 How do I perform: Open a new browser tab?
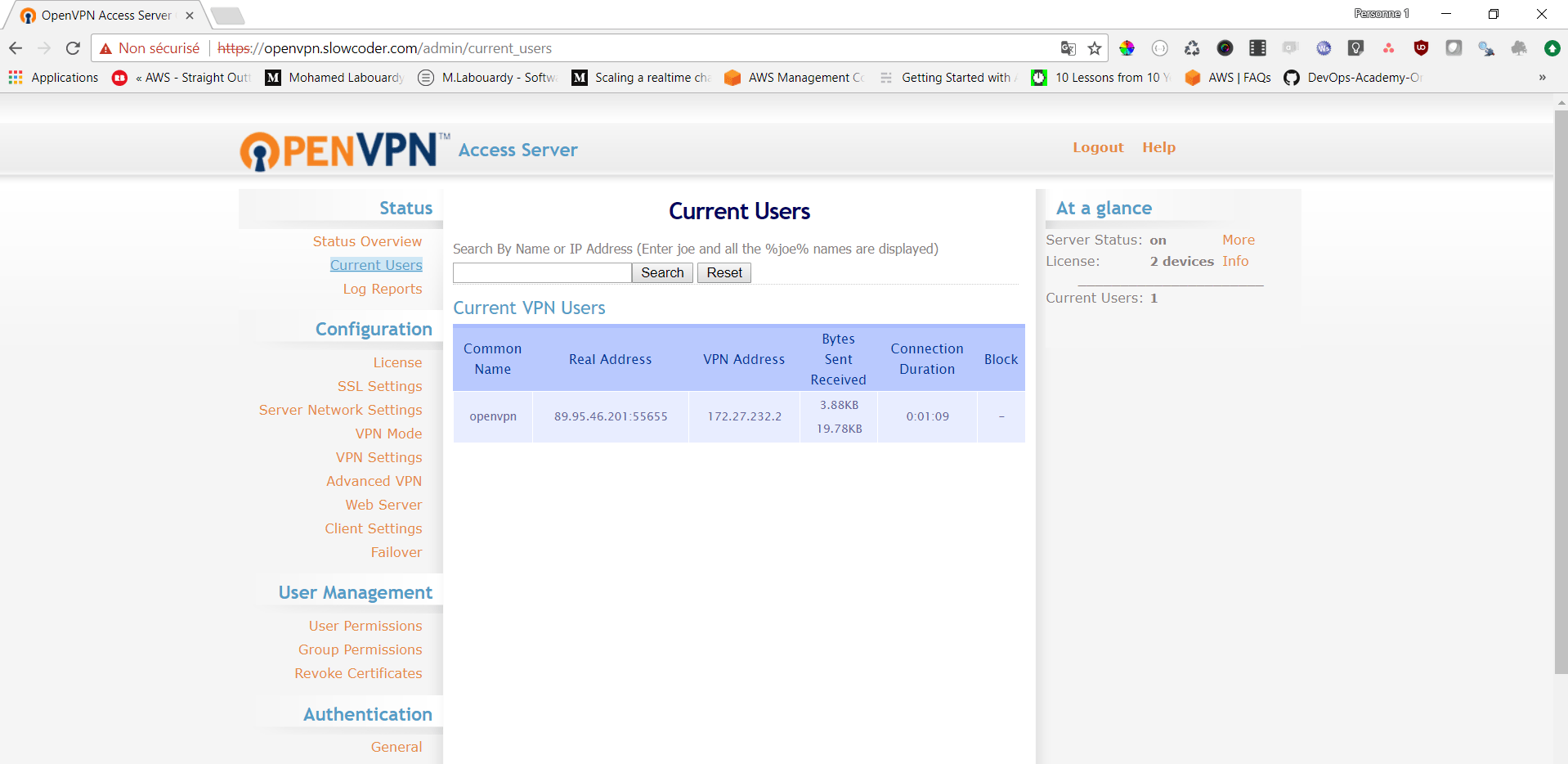point(227,16)
